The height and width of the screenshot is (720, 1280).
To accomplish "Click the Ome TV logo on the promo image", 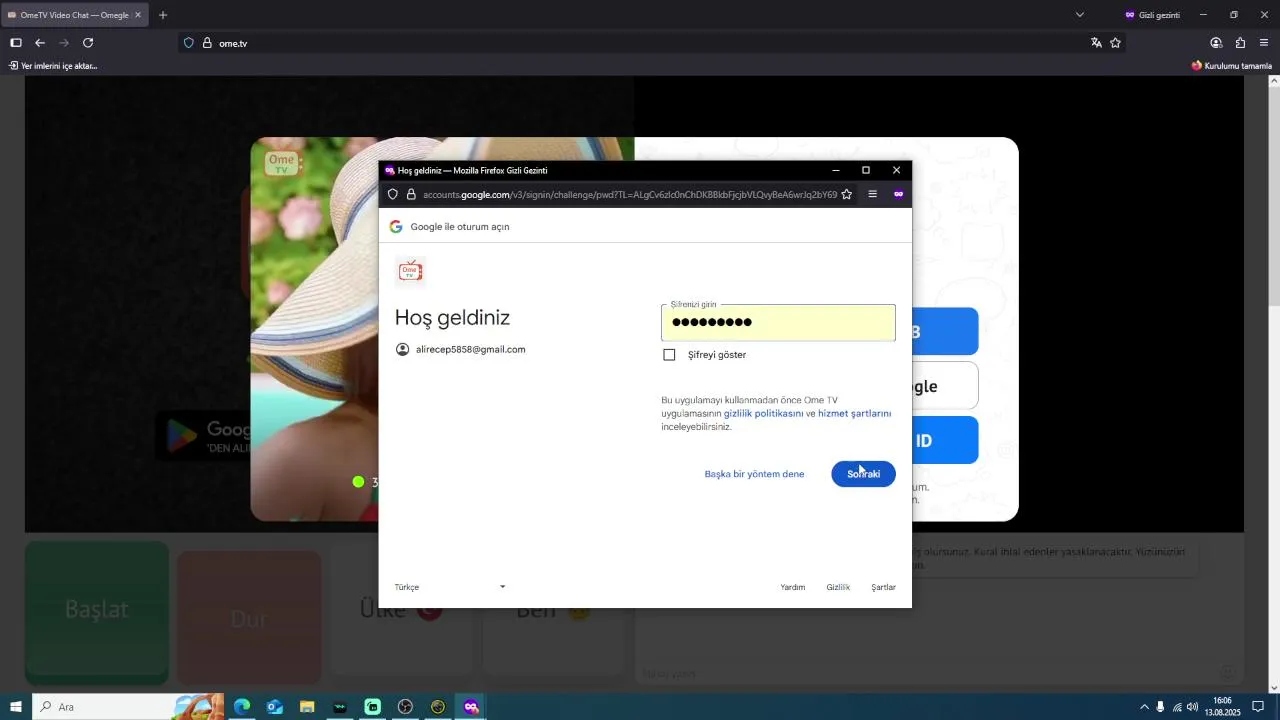I will click(282, 162).
